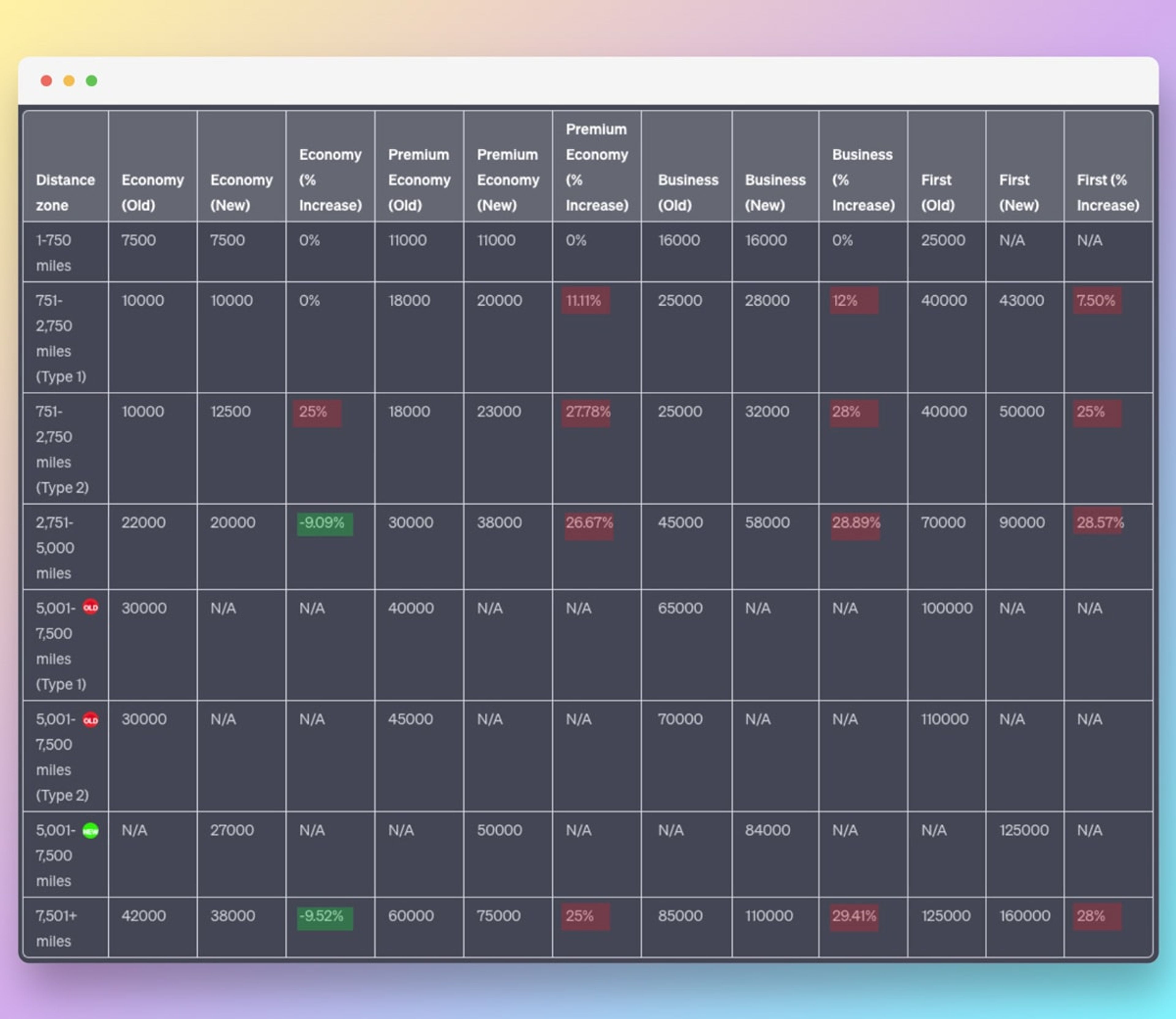Click the Economy (Old) column header
Viewport: 1176px width, 1019px height.
(x=153, y=192)
